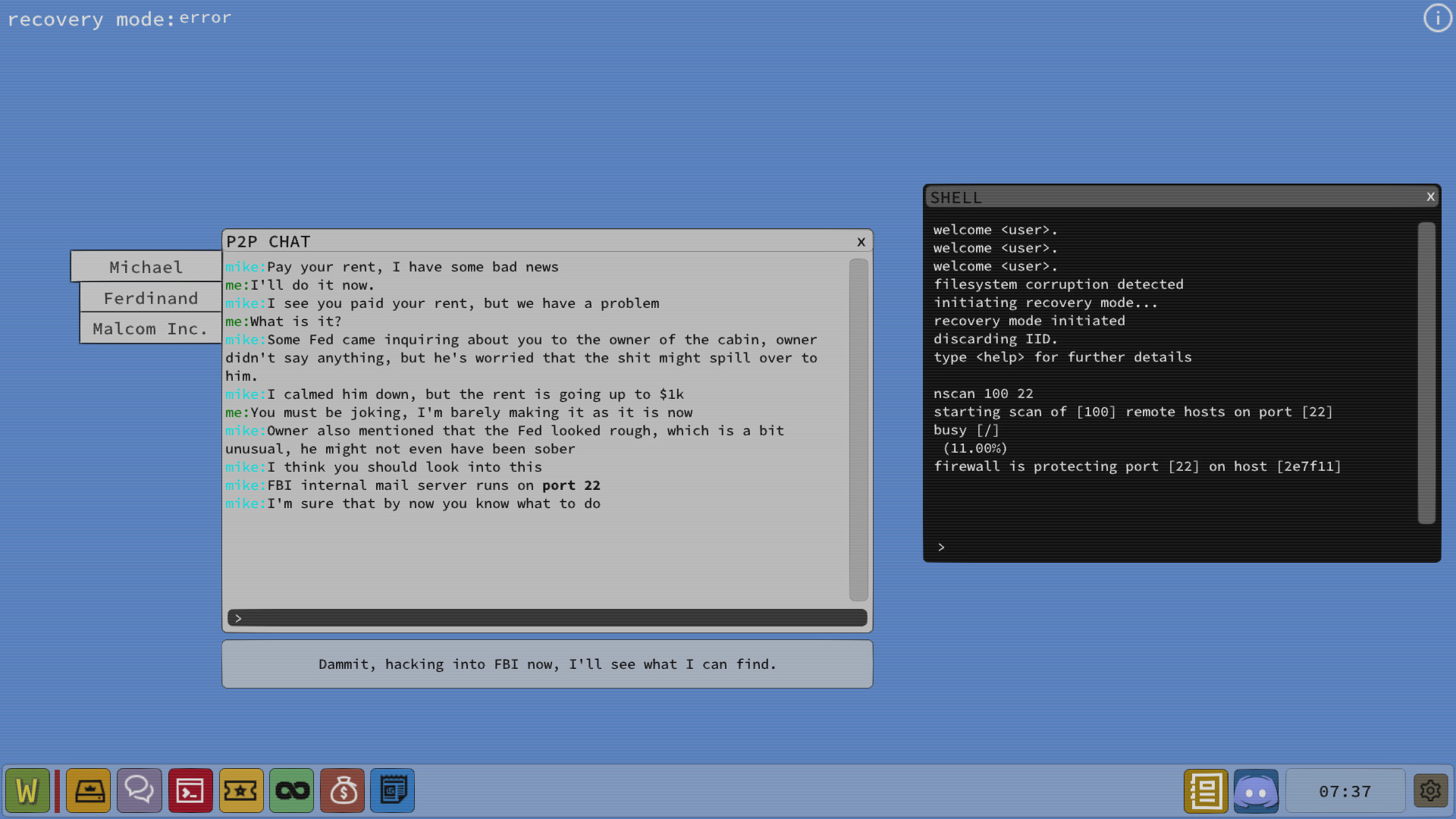The image size is (1456, 819).
Task: Click the 07:37 clock display
Action: (1345, 791)
